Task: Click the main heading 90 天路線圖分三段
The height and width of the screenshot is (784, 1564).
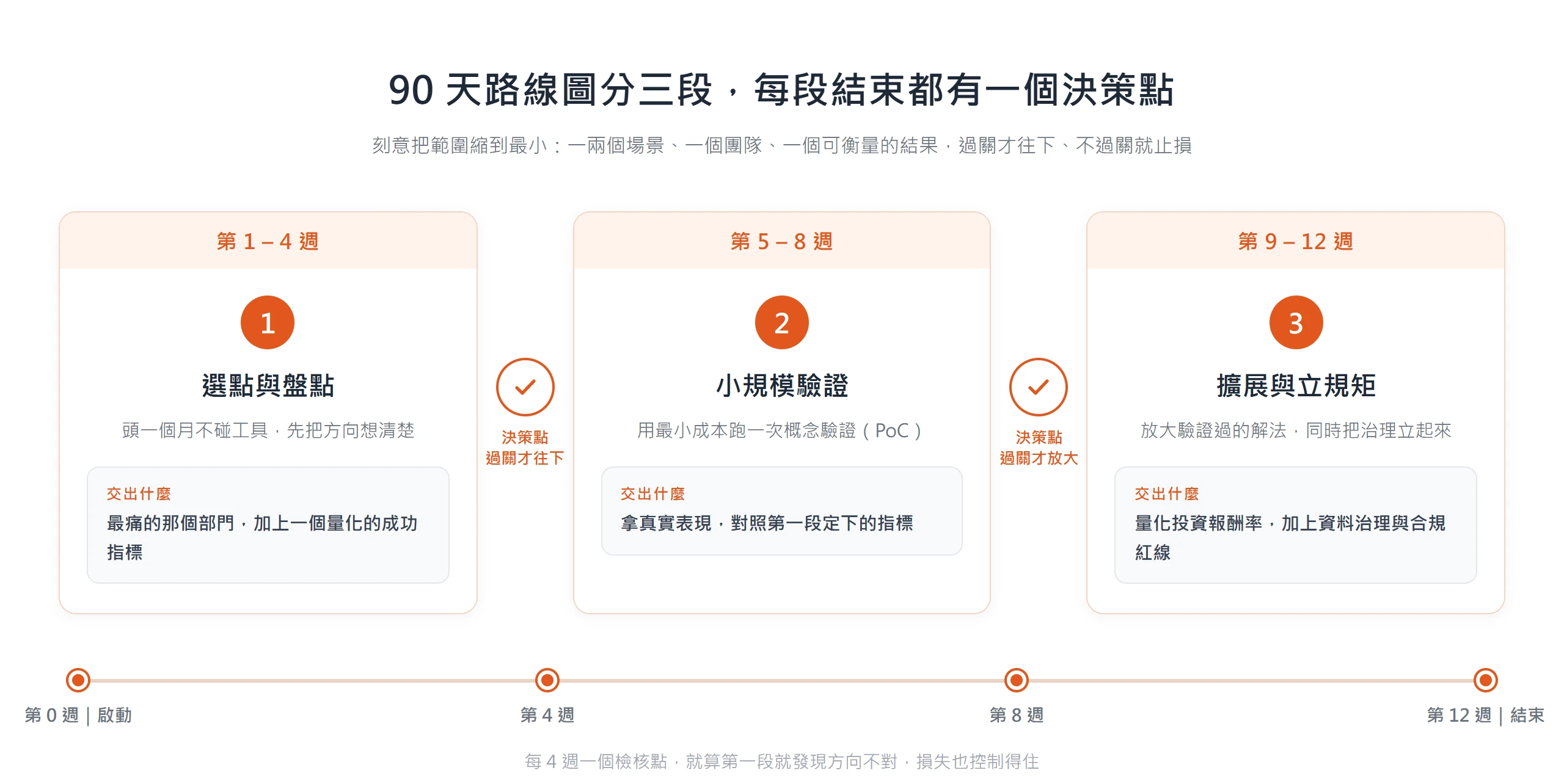Action: coord(781,90)
